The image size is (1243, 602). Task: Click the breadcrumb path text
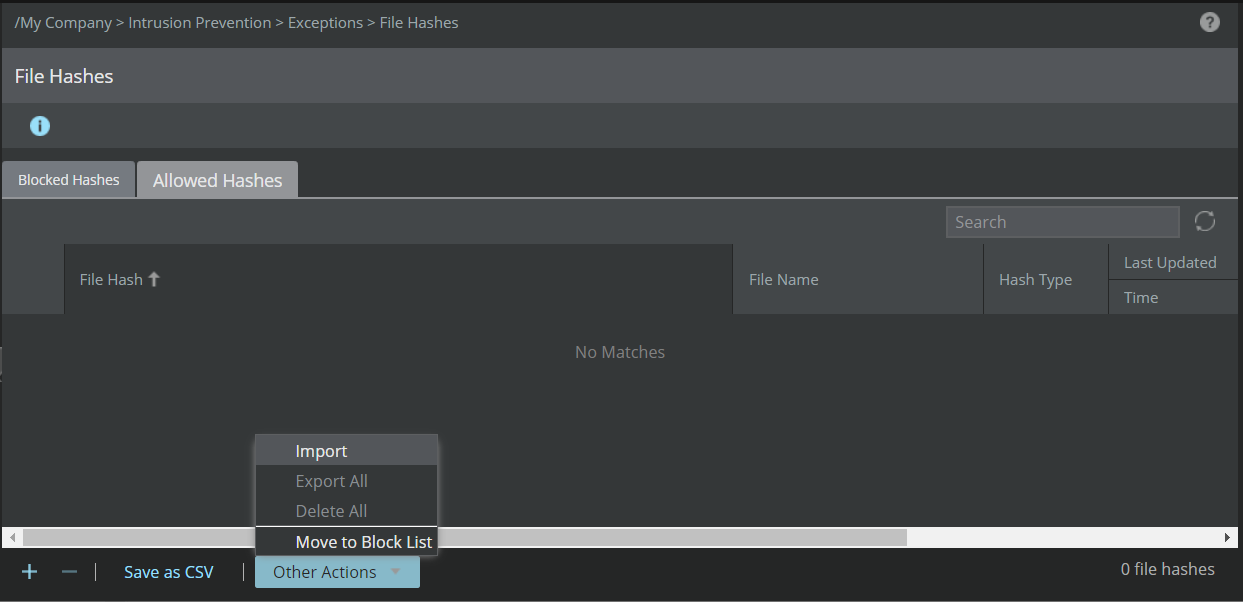(236, 22)
